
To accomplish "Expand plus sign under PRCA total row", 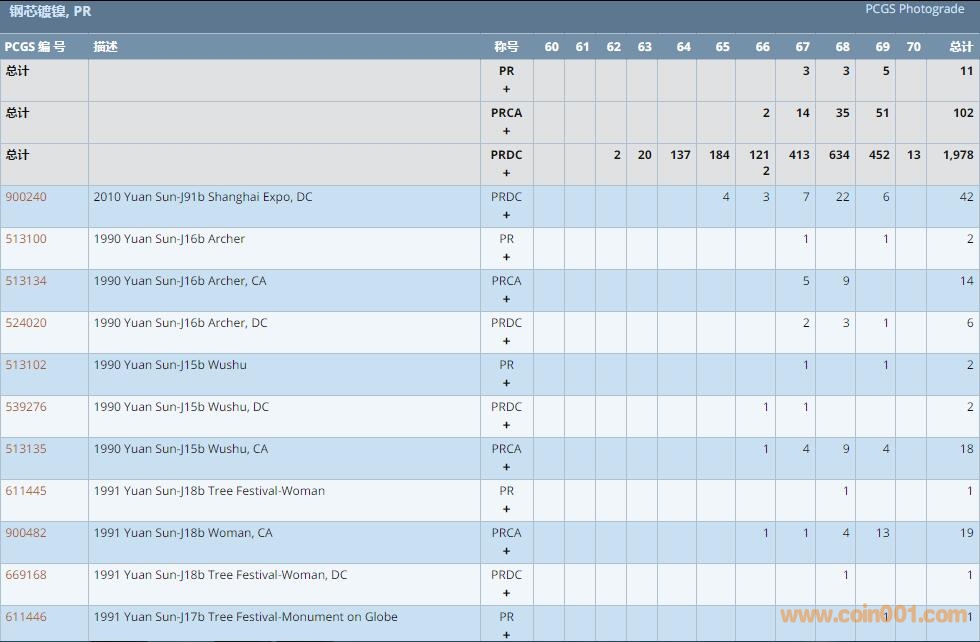I will tap(506, 131).
